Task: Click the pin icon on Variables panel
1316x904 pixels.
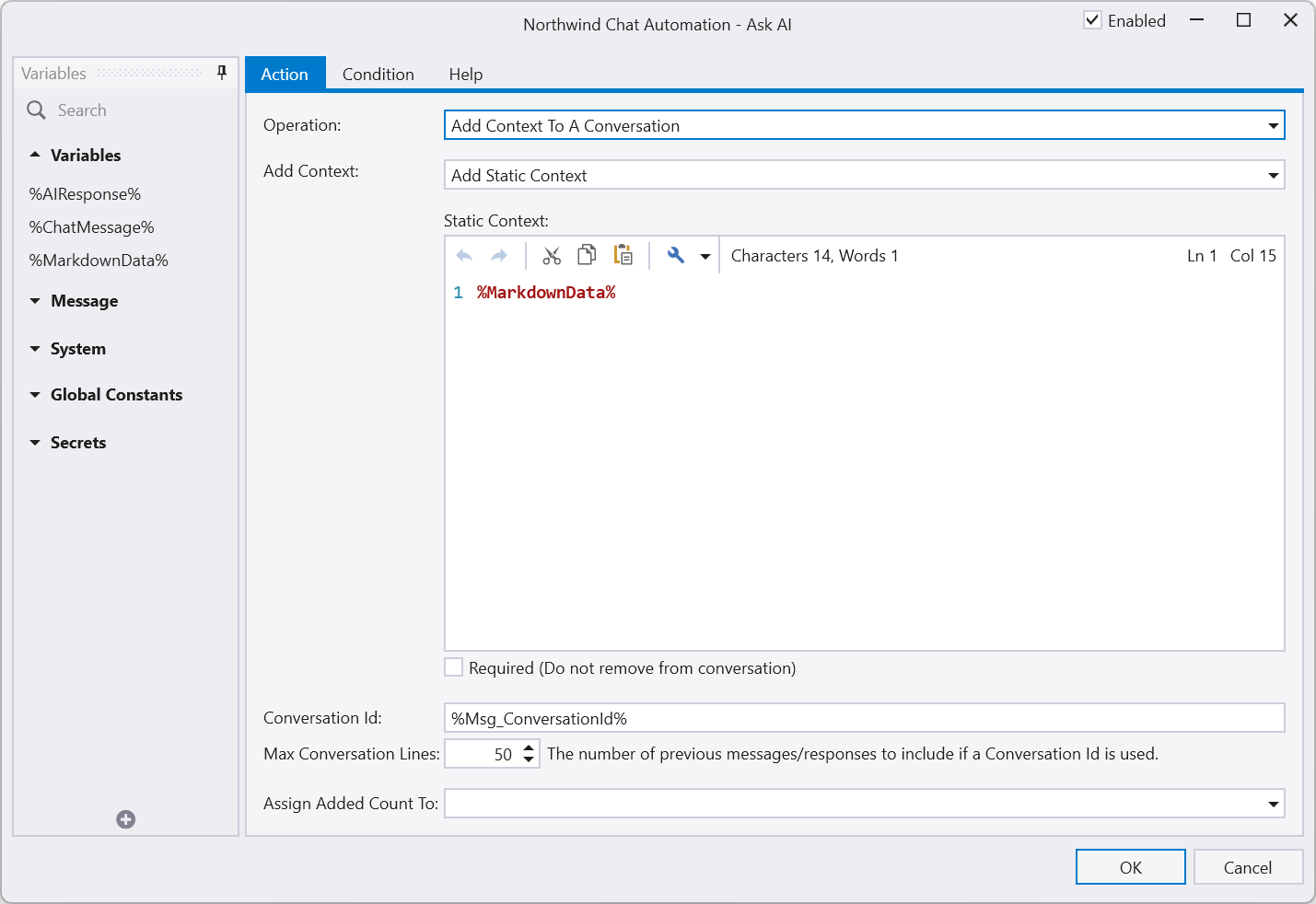Action: [222, 73]
